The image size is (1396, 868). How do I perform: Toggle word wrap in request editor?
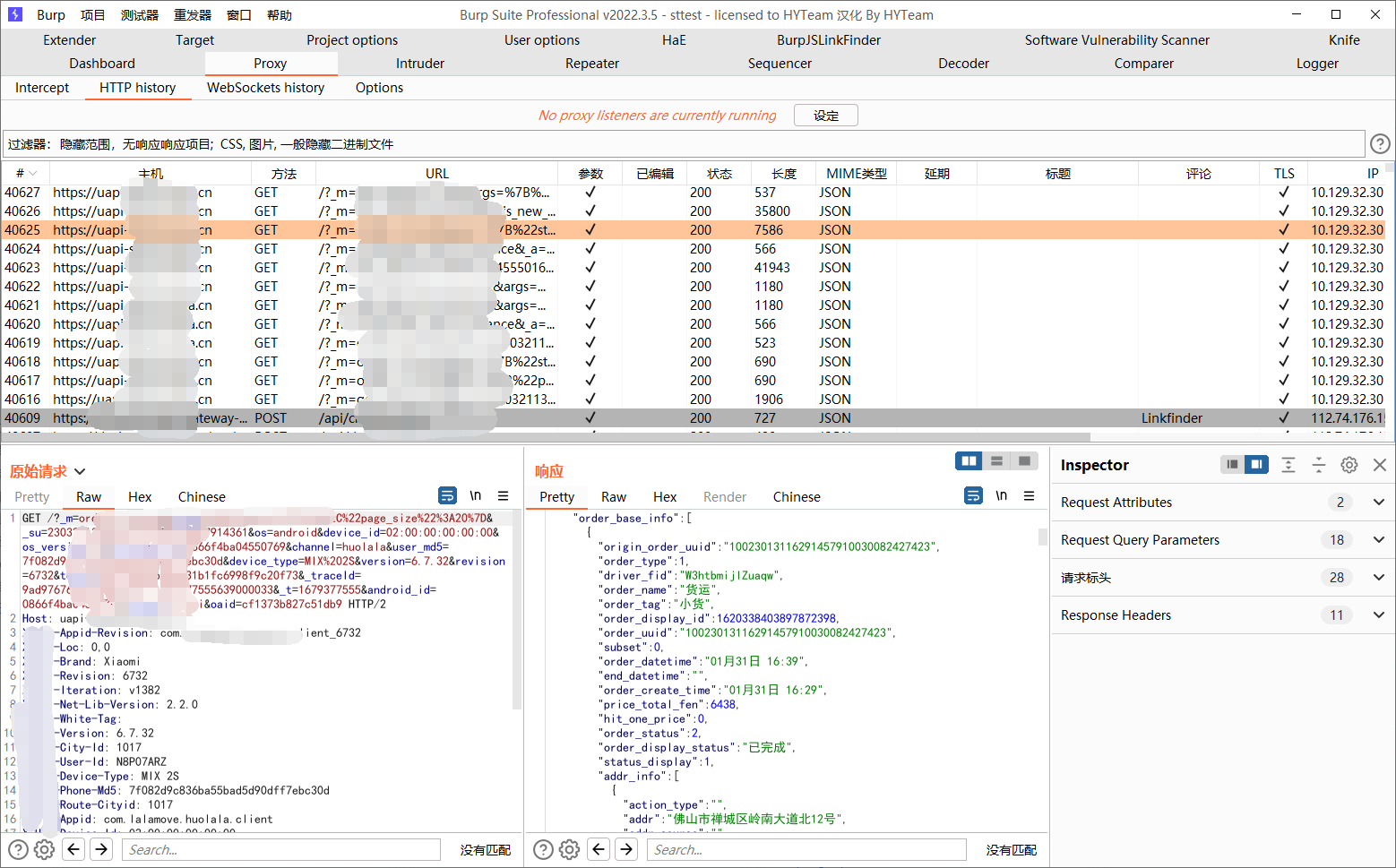tap(447, 495)
